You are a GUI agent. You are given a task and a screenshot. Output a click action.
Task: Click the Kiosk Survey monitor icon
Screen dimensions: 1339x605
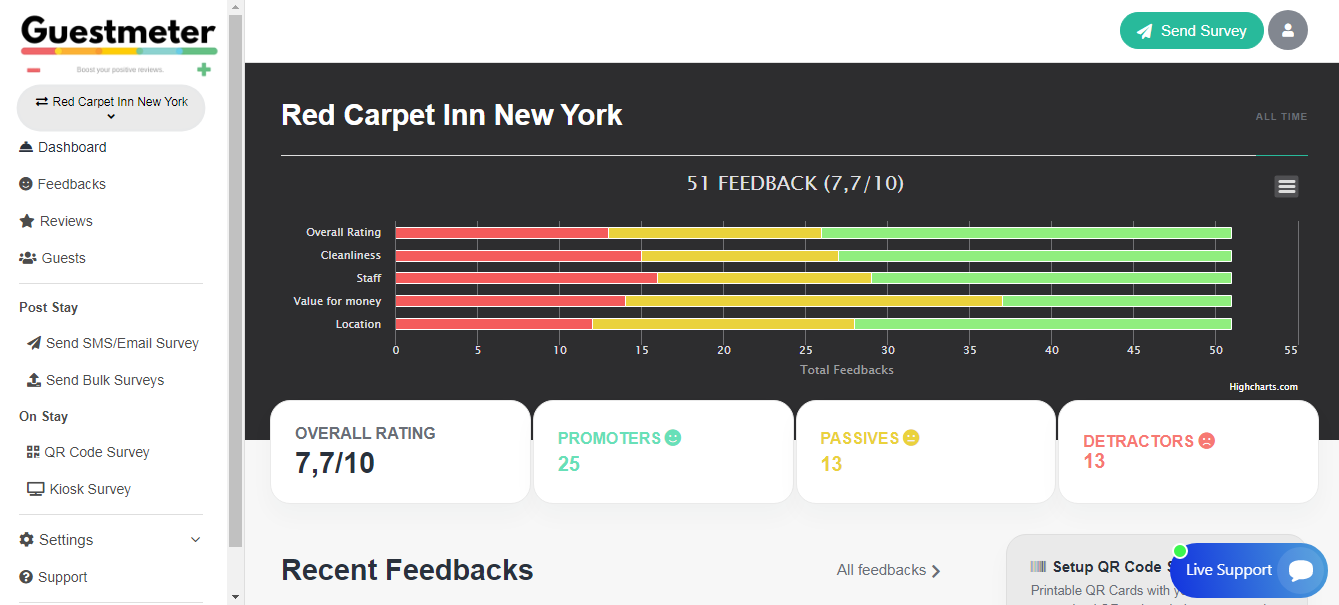pyautogui.click(x=35, y=489)
